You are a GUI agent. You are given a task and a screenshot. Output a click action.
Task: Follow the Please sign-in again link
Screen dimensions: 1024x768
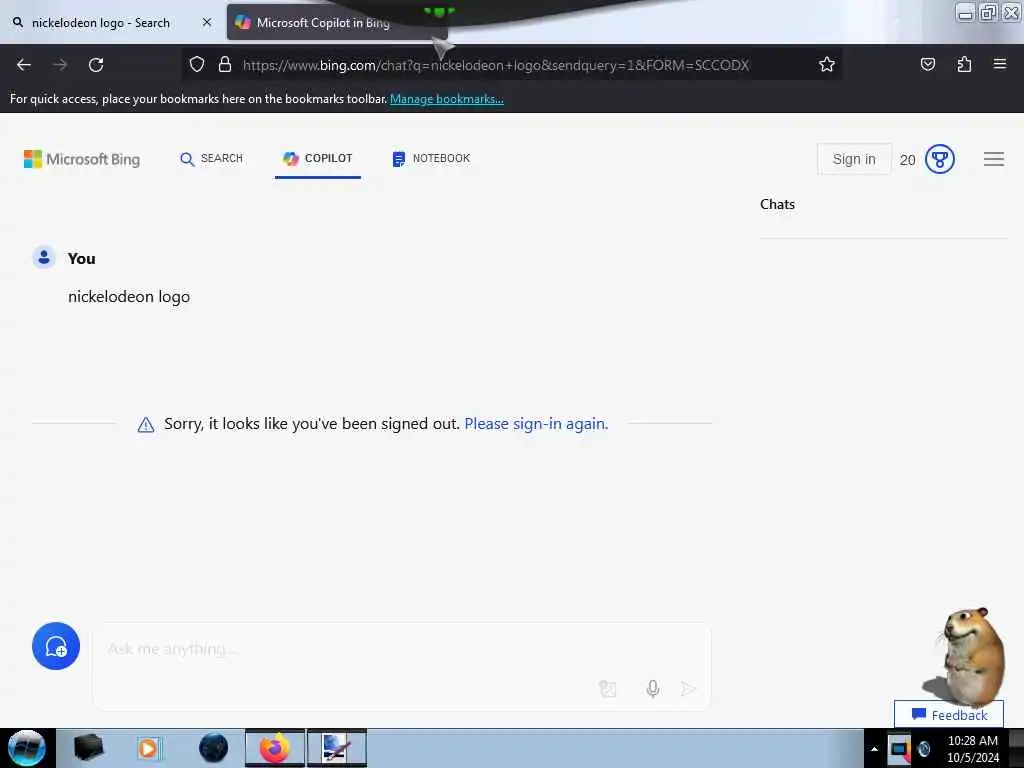coord(536,424)
